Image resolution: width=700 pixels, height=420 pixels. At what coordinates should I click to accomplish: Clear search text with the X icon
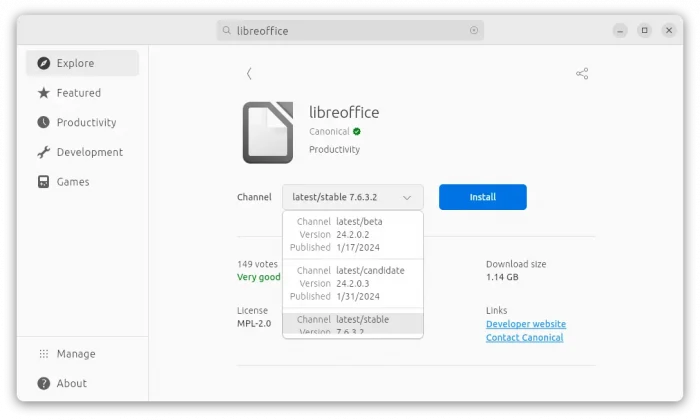[x=474, y=31]
